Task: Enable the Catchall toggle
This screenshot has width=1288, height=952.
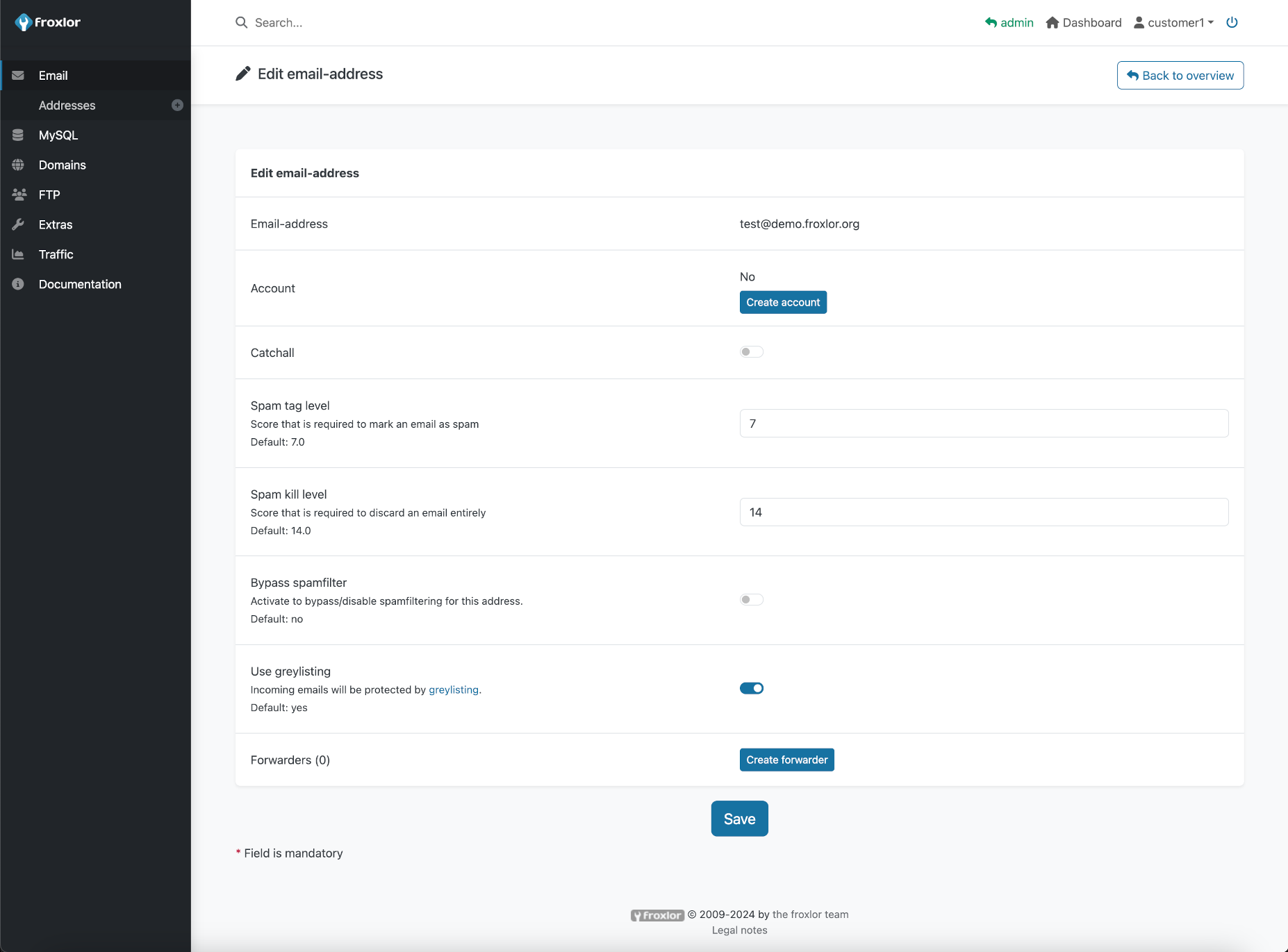Action: pyautogui.click(x=751, y=352)
